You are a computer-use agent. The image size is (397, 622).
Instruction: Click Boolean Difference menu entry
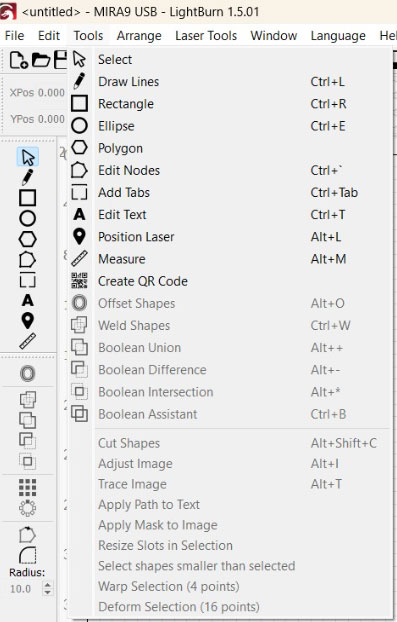[x=229, y=370]
